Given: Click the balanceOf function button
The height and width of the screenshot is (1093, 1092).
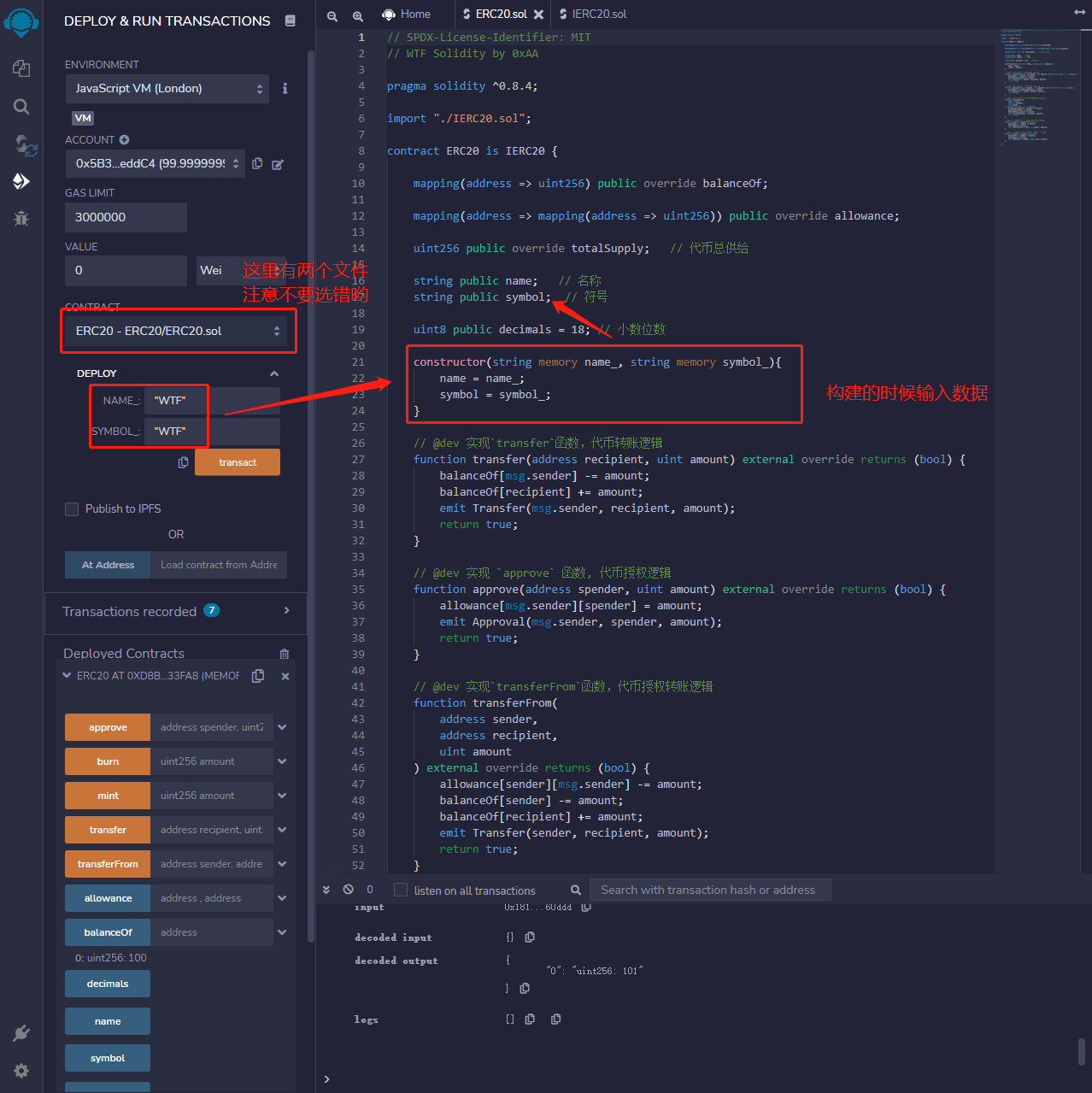Looking at the screenshot, I should click(108, 932).
